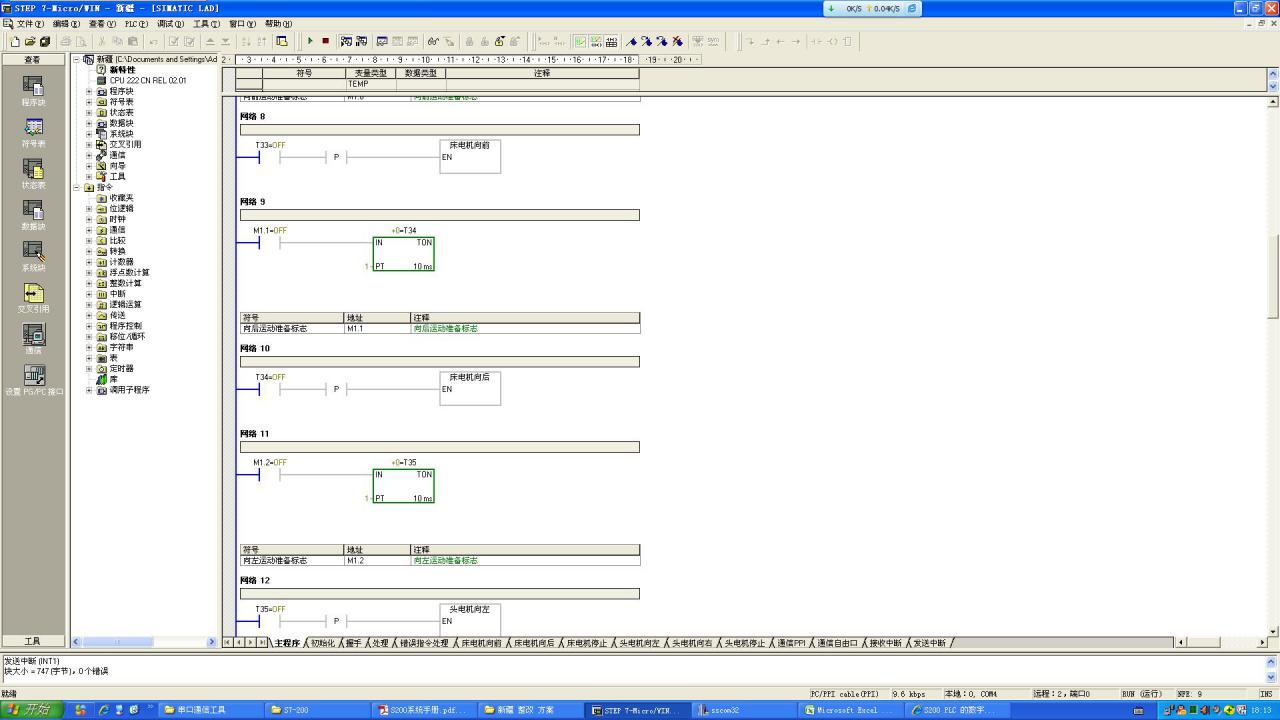The width and height of the screenshot is (1280, 720).
Task: Click the T33 contact in network 8
Action: (270, 157)
